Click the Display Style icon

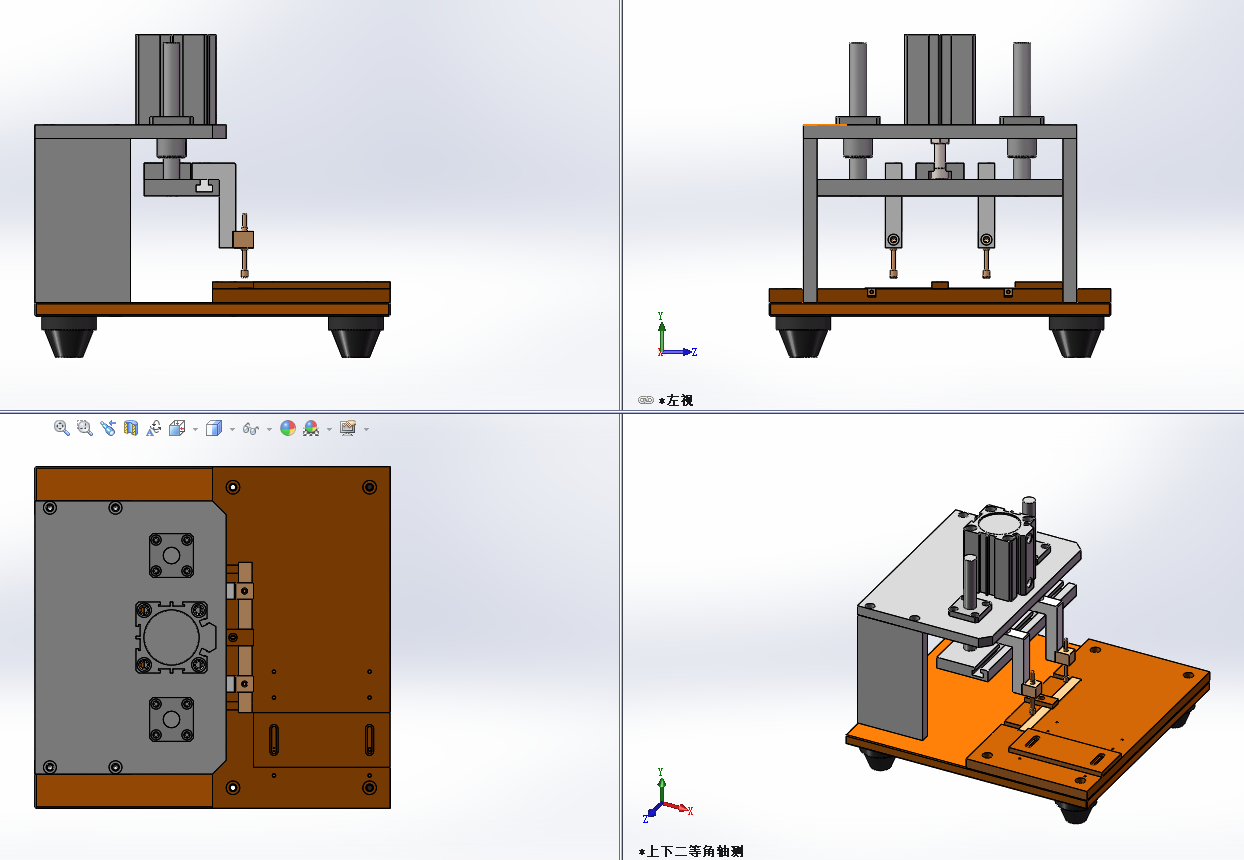214,428
